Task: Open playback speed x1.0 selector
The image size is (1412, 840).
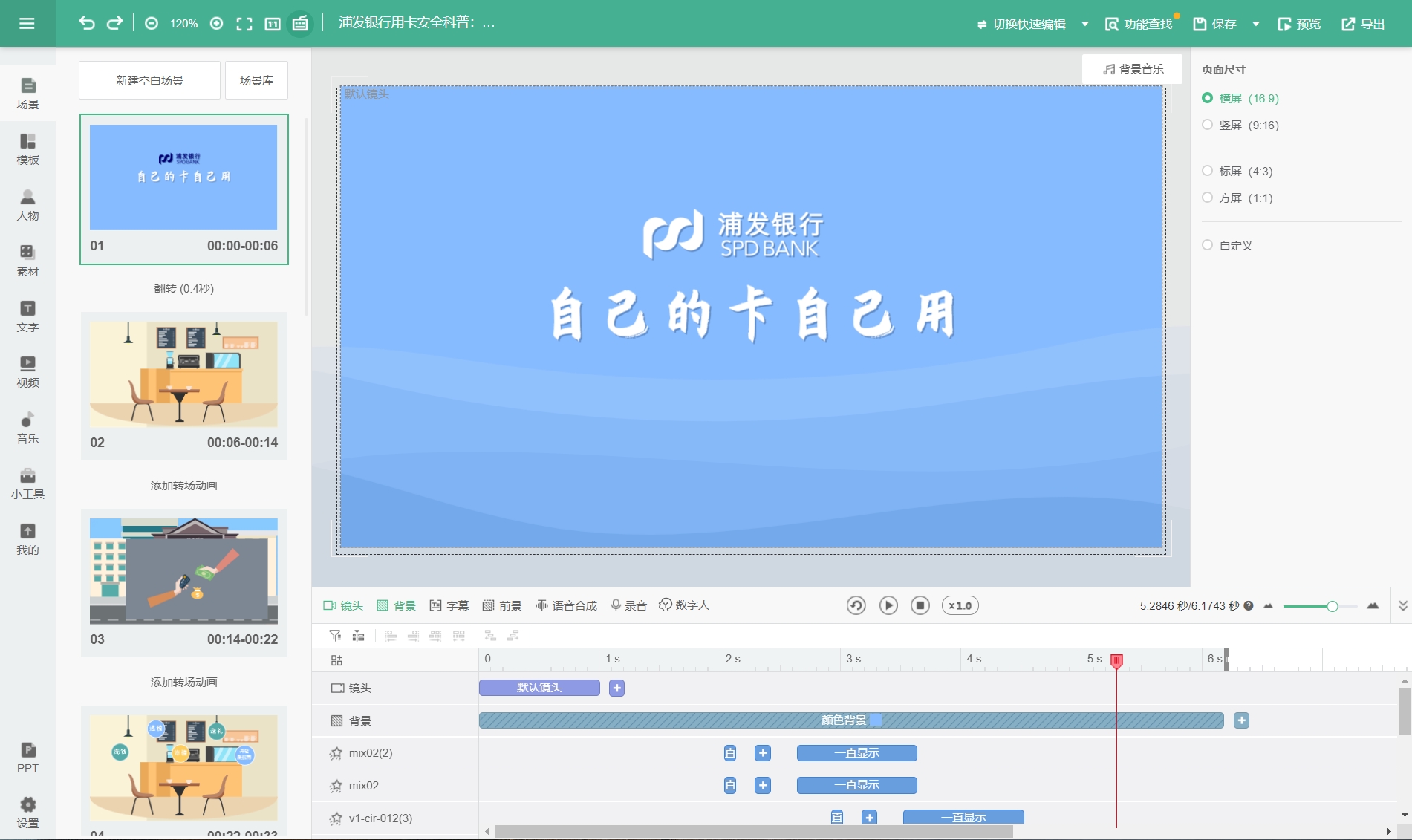Action: pyautogui.click(x=960, y=605)
